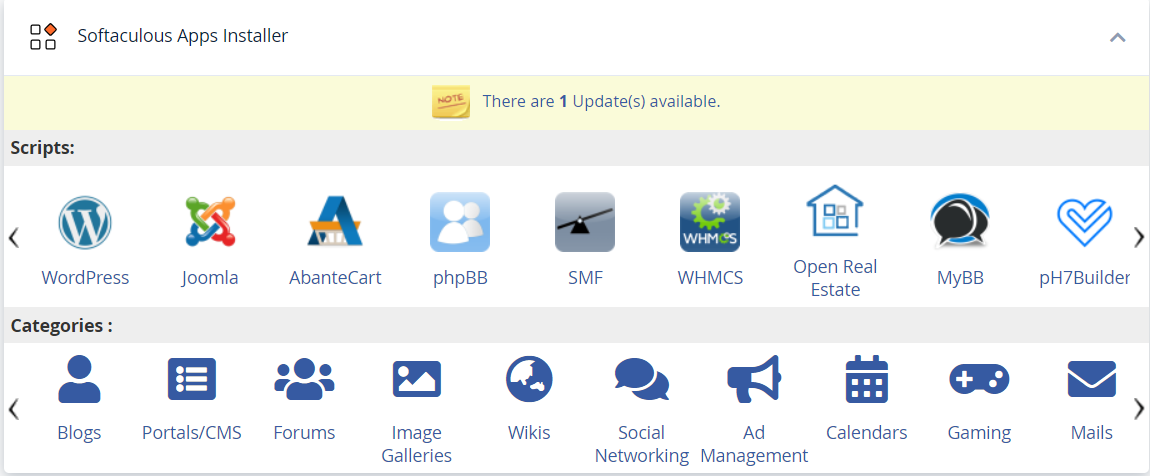The image size is (1150, 476).
Task: Select the Social Networking chat icon
Action: pos(642,378)
